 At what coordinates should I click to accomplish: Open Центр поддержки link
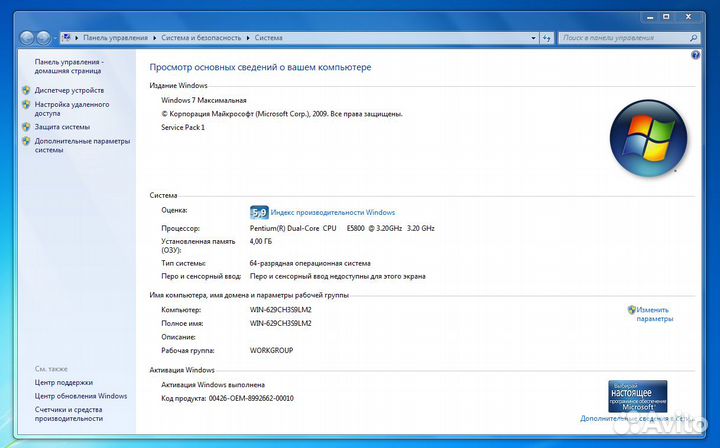click(x=64, y=382)
